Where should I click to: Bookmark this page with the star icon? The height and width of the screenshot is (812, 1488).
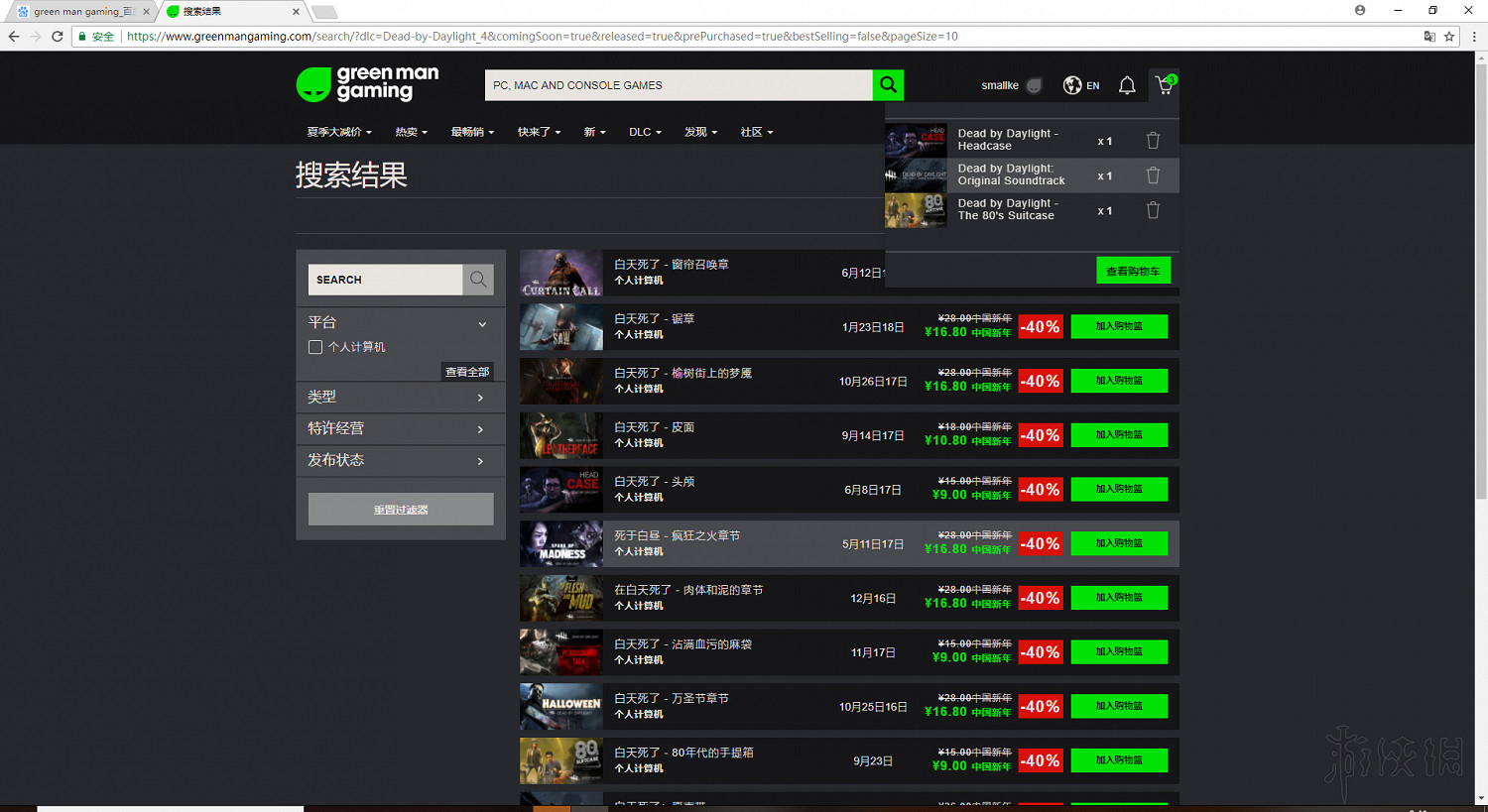1449,37
